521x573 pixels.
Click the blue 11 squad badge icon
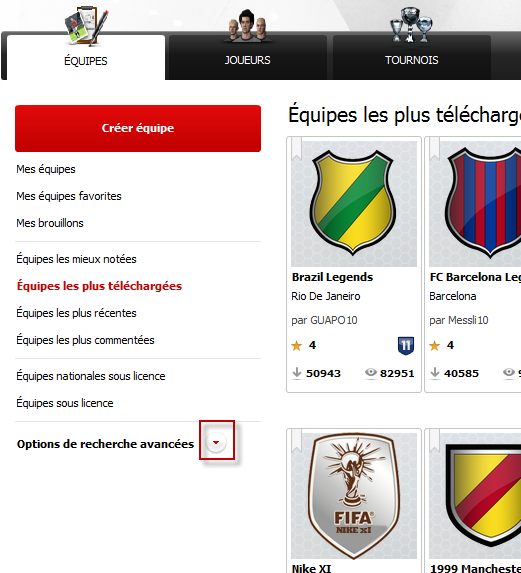406,345
